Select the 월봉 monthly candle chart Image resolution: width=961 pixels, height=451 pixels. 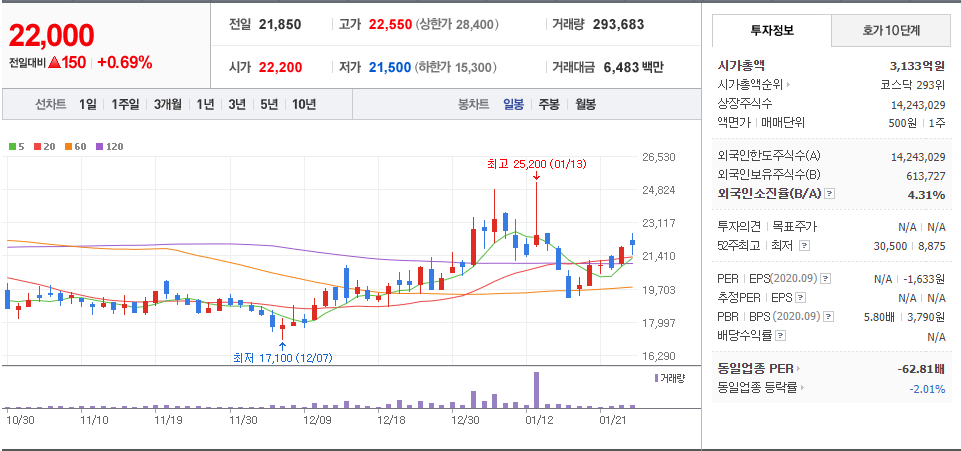[585, 104]
